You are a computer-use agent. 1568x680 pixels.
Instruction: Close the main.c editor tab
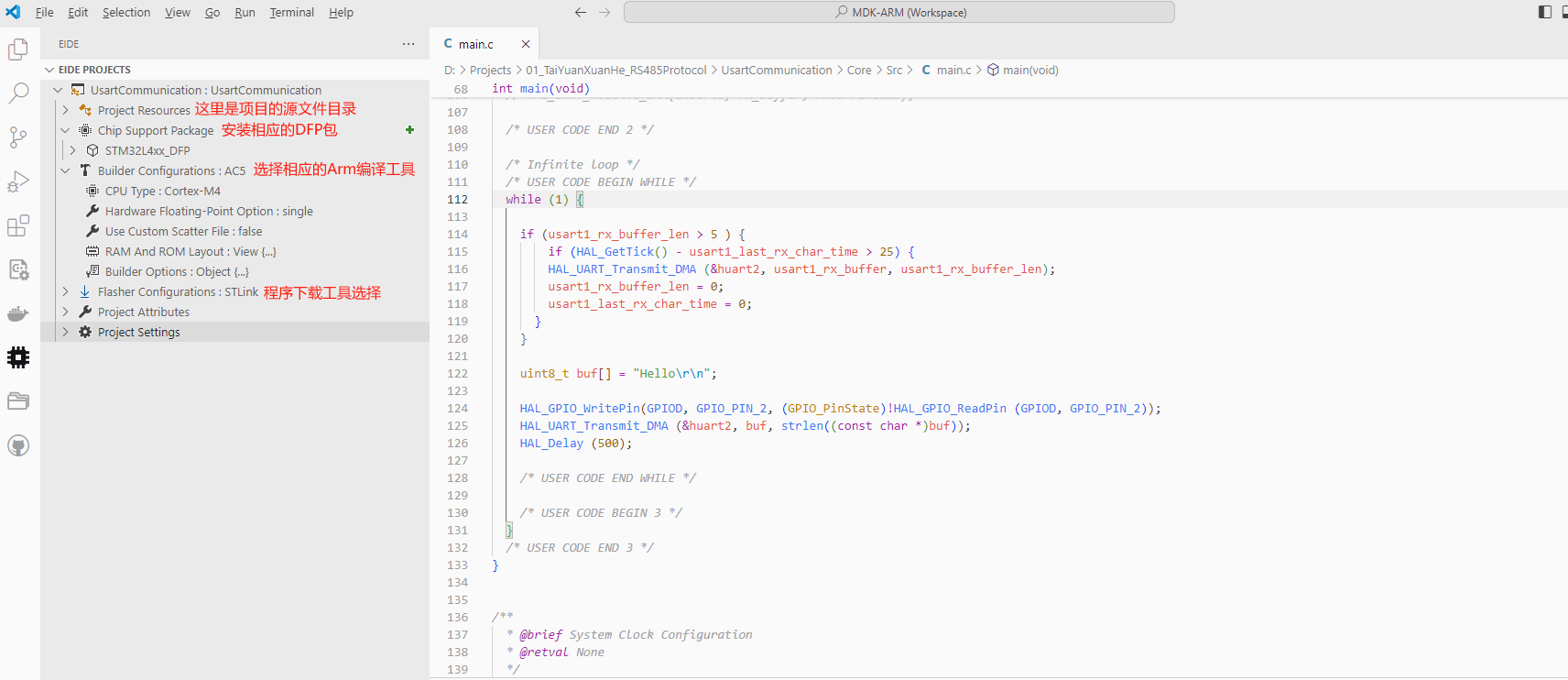click(526, 44)
